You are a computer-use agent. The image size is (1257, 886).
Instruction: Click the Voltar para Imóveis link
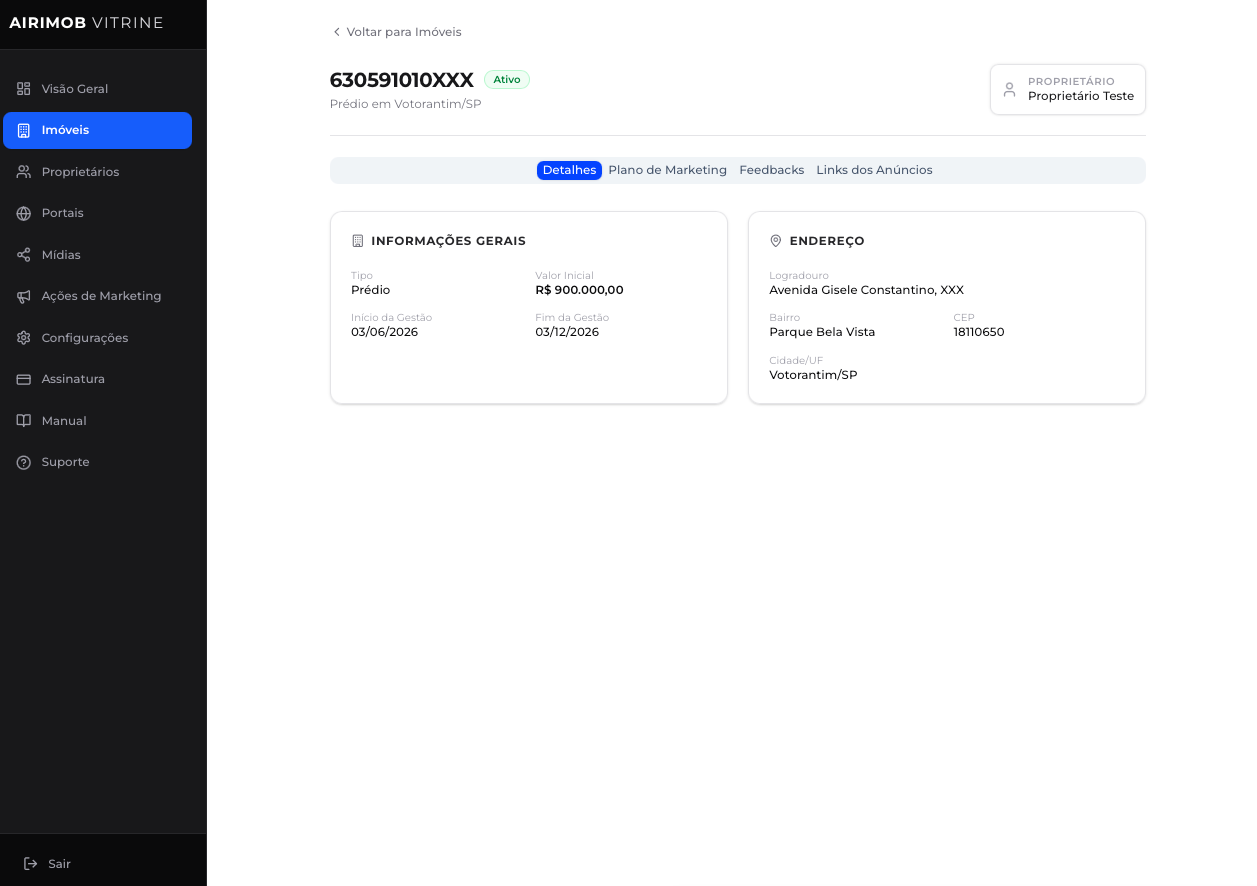397,32
